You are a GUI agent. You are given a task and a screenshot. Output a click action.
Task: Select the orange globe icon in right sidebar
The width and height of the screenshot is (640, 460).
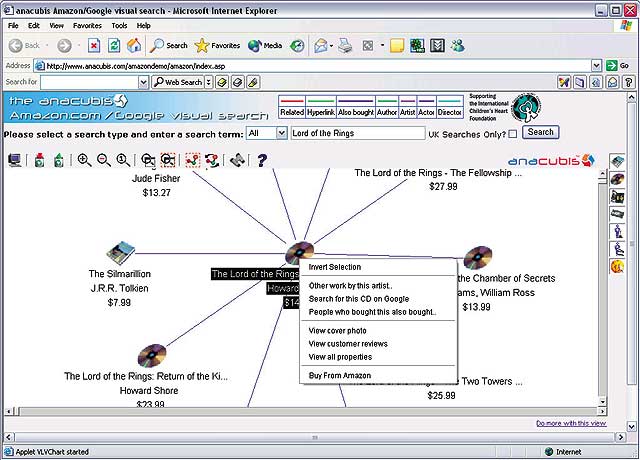[617, 267]
